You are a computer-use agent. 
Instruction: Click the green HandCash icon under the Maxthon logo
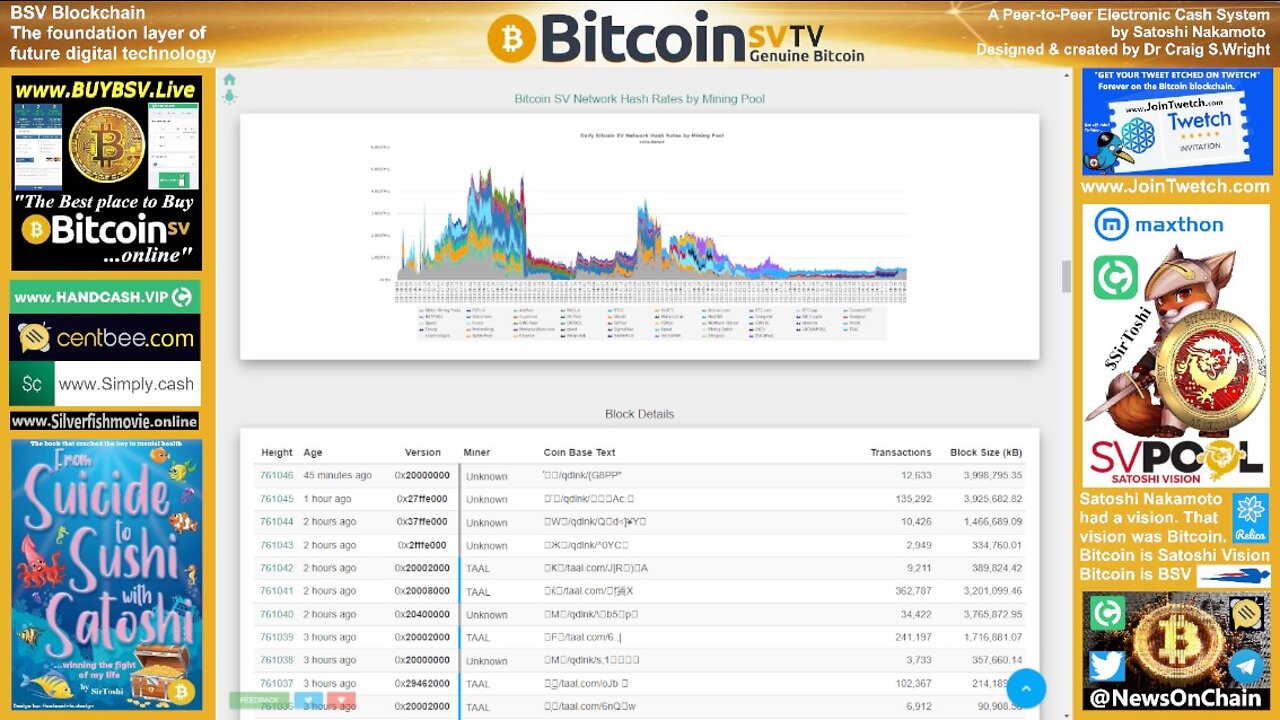[1115, 277]
